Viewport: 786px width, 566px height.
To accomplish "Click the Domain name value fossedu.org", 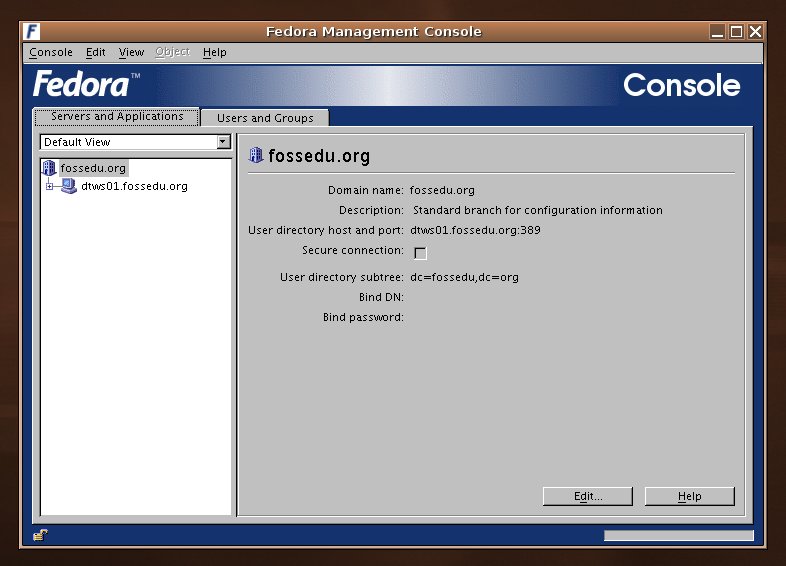I will pos(442,191).
